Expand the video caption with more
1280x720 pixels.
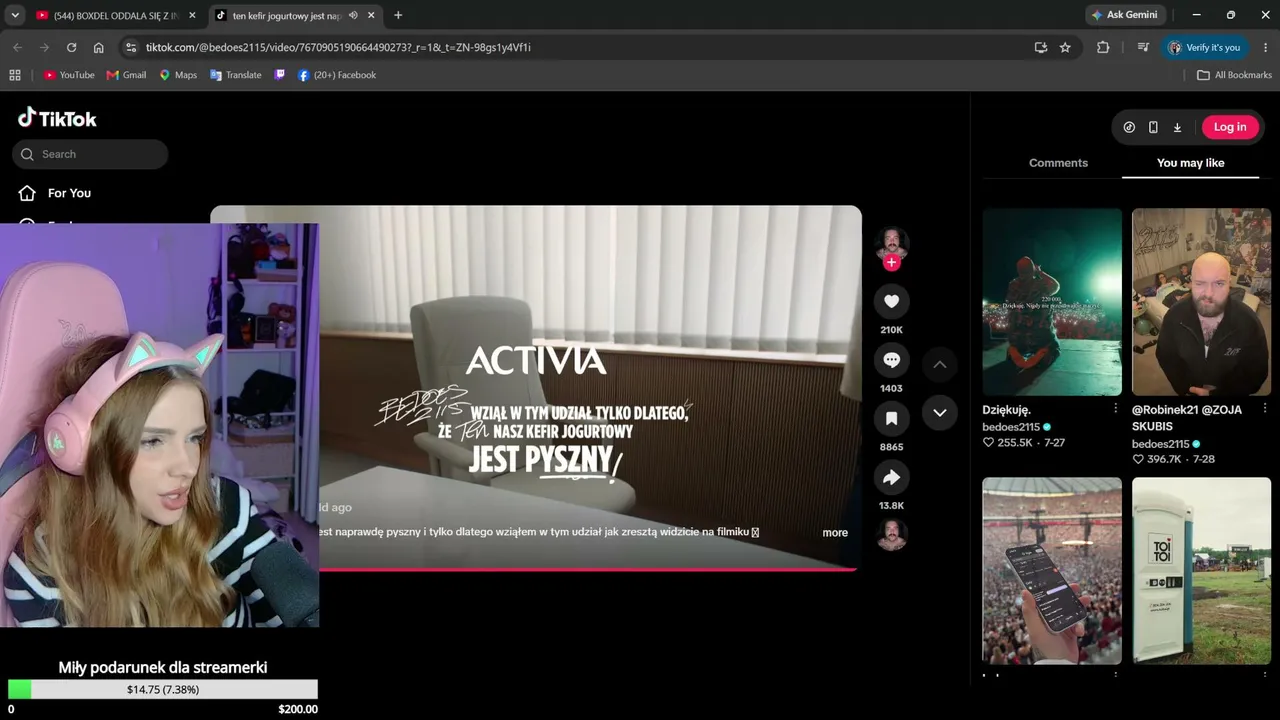coord(835,533)
